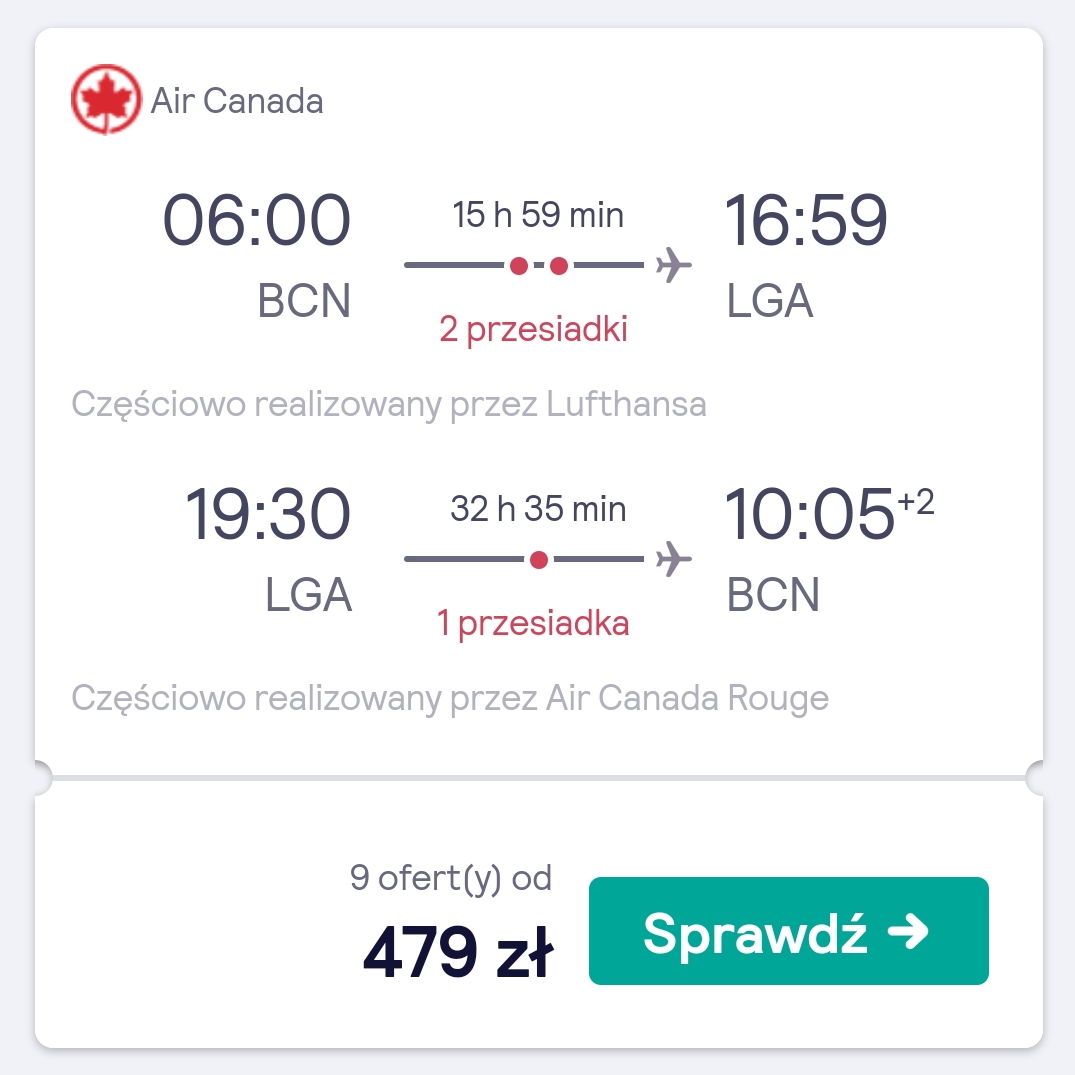Image resolution: width=1075 pixels, height=1075 pixels.
Task: Click the Sprawdź button
Action: [788, 930]
